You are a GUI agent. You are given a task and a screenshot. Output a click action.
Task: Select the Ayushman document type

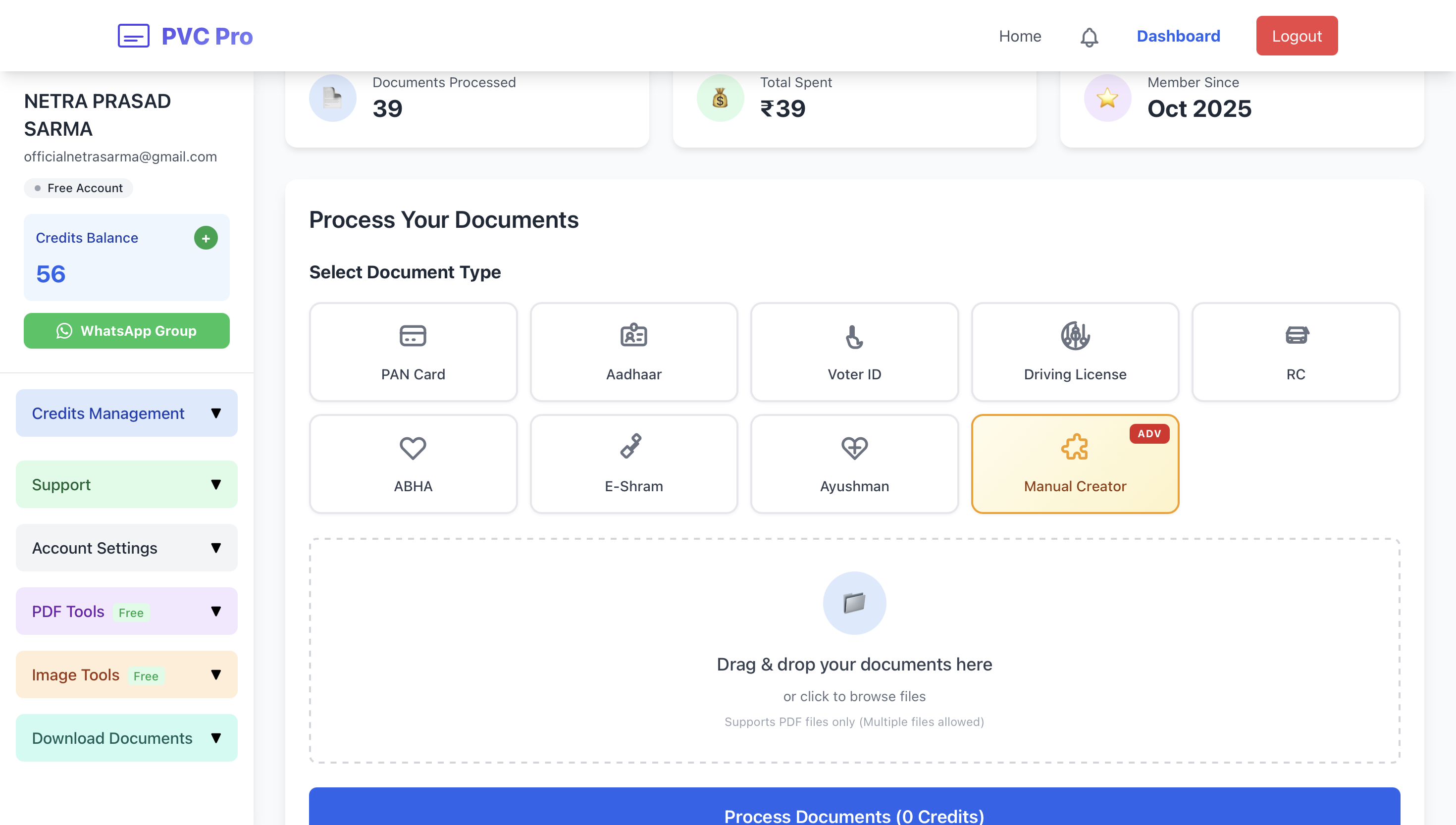854,464
